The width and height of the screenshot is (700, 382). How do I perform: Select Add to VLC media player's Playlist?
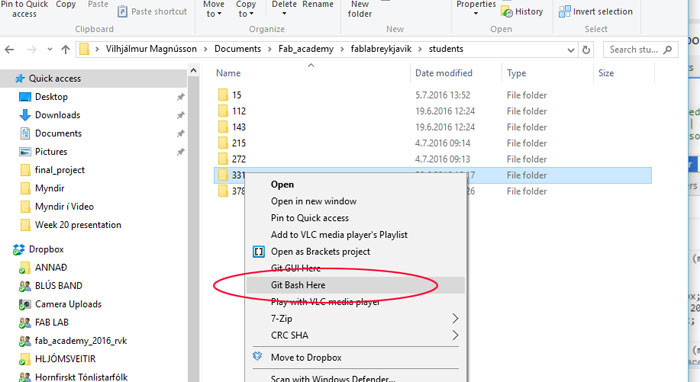[x=339, y=235]
